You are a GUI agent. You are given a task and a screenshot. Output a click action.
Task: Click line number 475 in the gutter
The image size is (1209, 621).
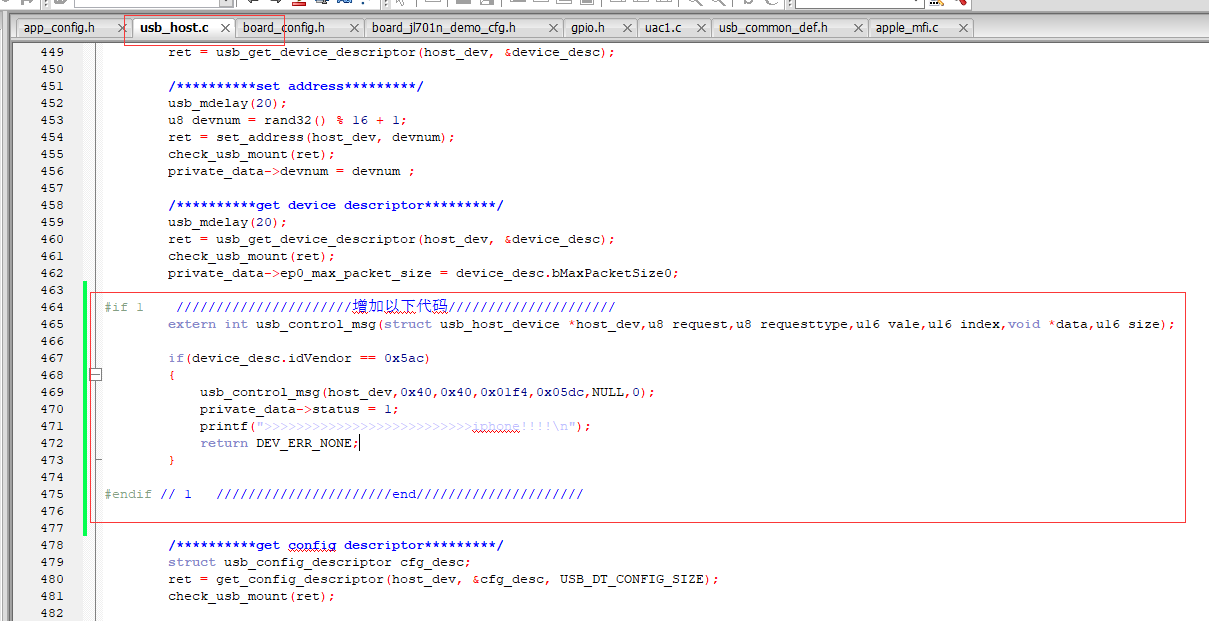point(52,494)
